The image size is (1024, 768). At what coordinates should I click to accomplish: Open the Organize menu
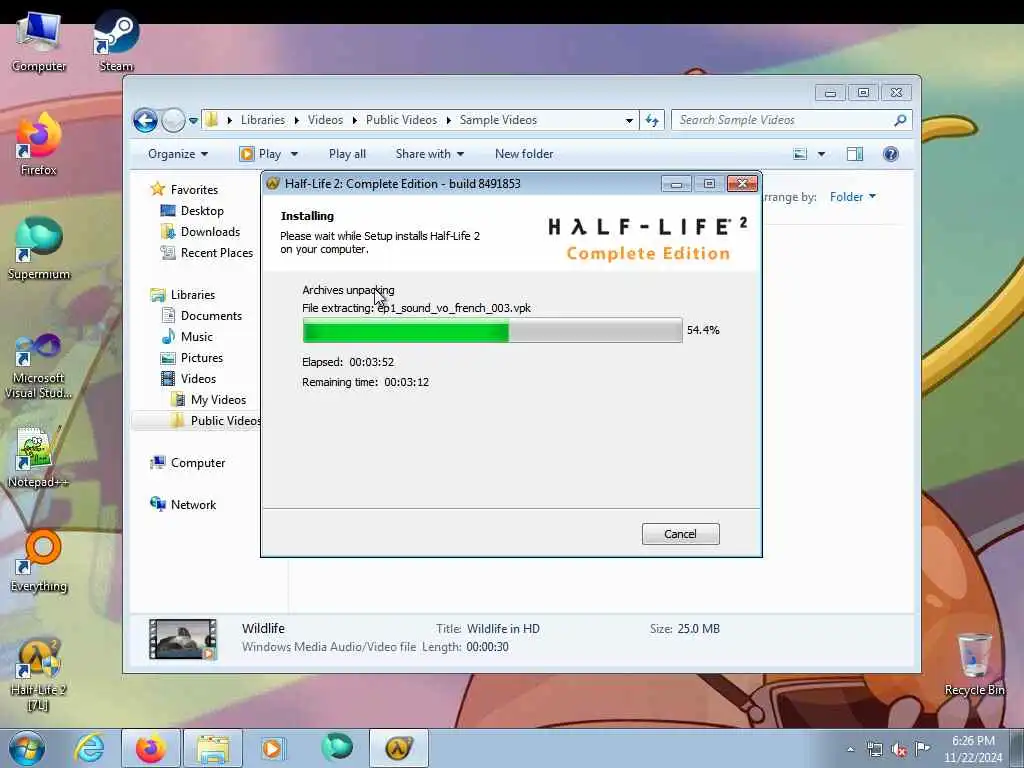pos(178,154)
